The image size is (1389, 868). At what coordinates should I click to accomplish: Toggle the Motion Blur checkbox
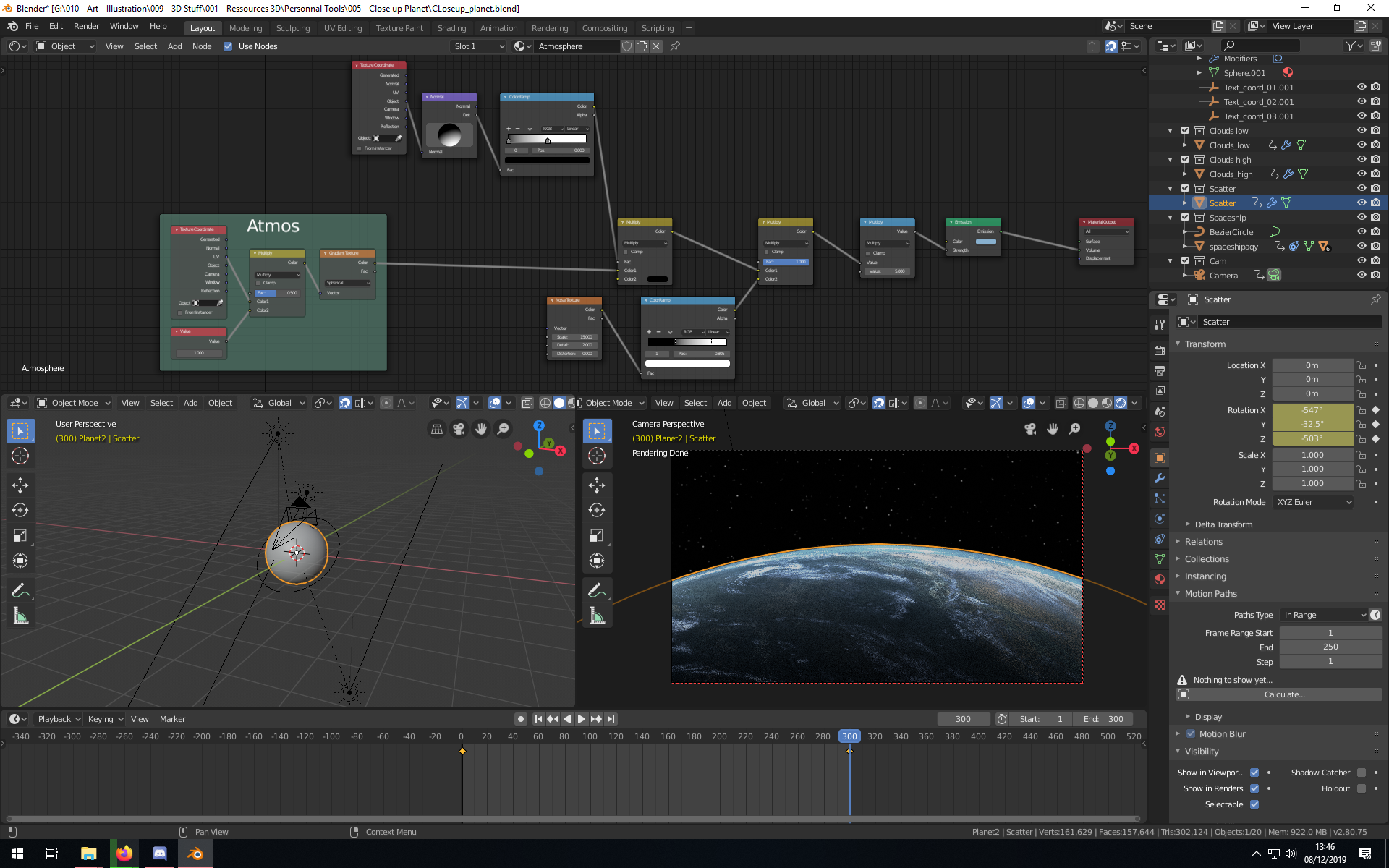[1191, 733]
